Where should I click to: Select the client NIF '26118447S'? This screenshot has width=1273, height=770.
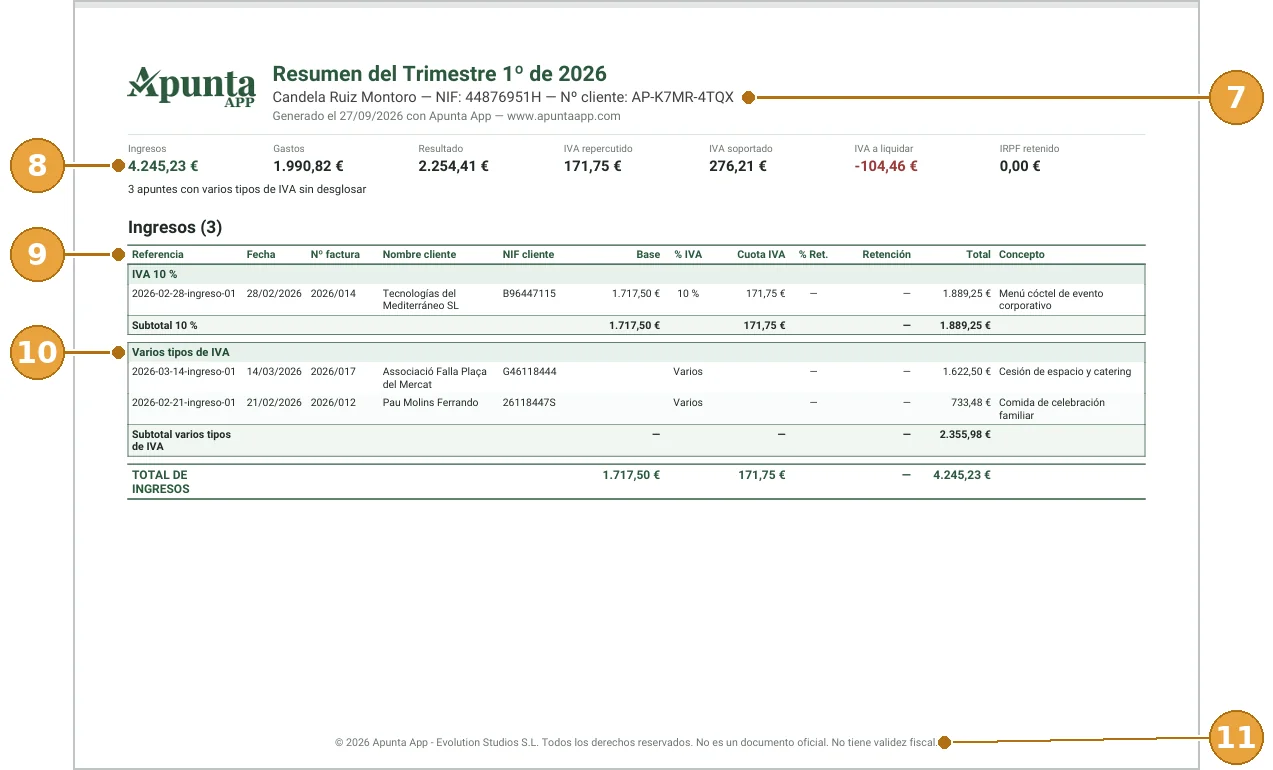coord(529,403)
